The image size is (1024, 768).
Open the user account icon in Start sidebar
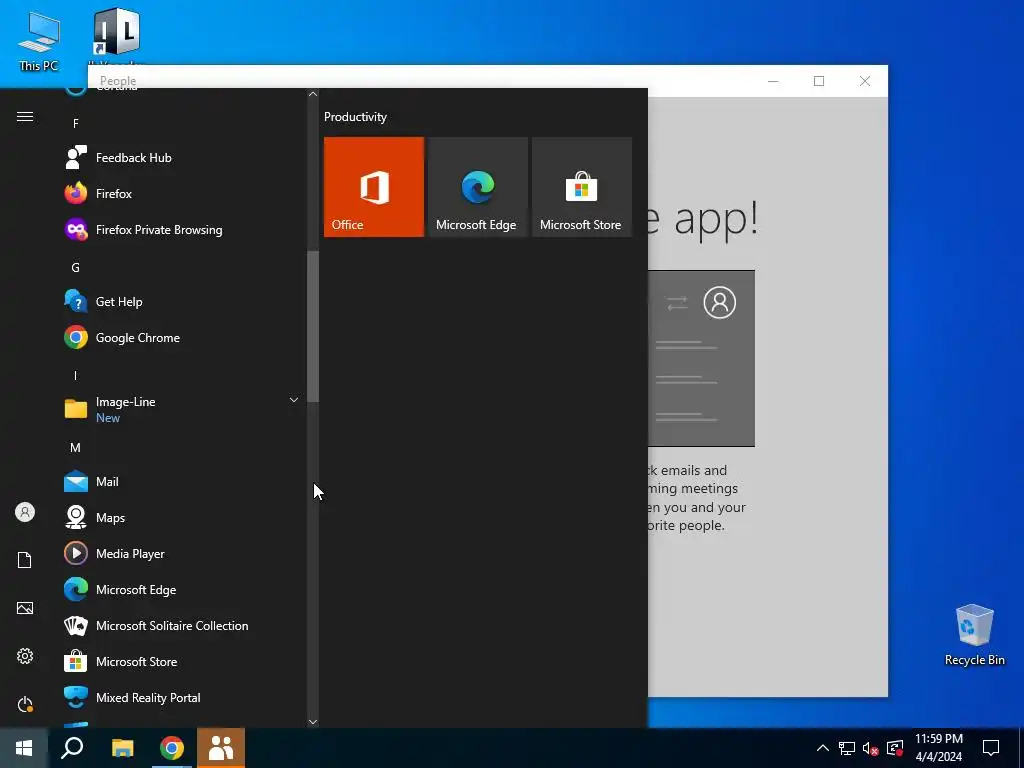click(25, 512)
